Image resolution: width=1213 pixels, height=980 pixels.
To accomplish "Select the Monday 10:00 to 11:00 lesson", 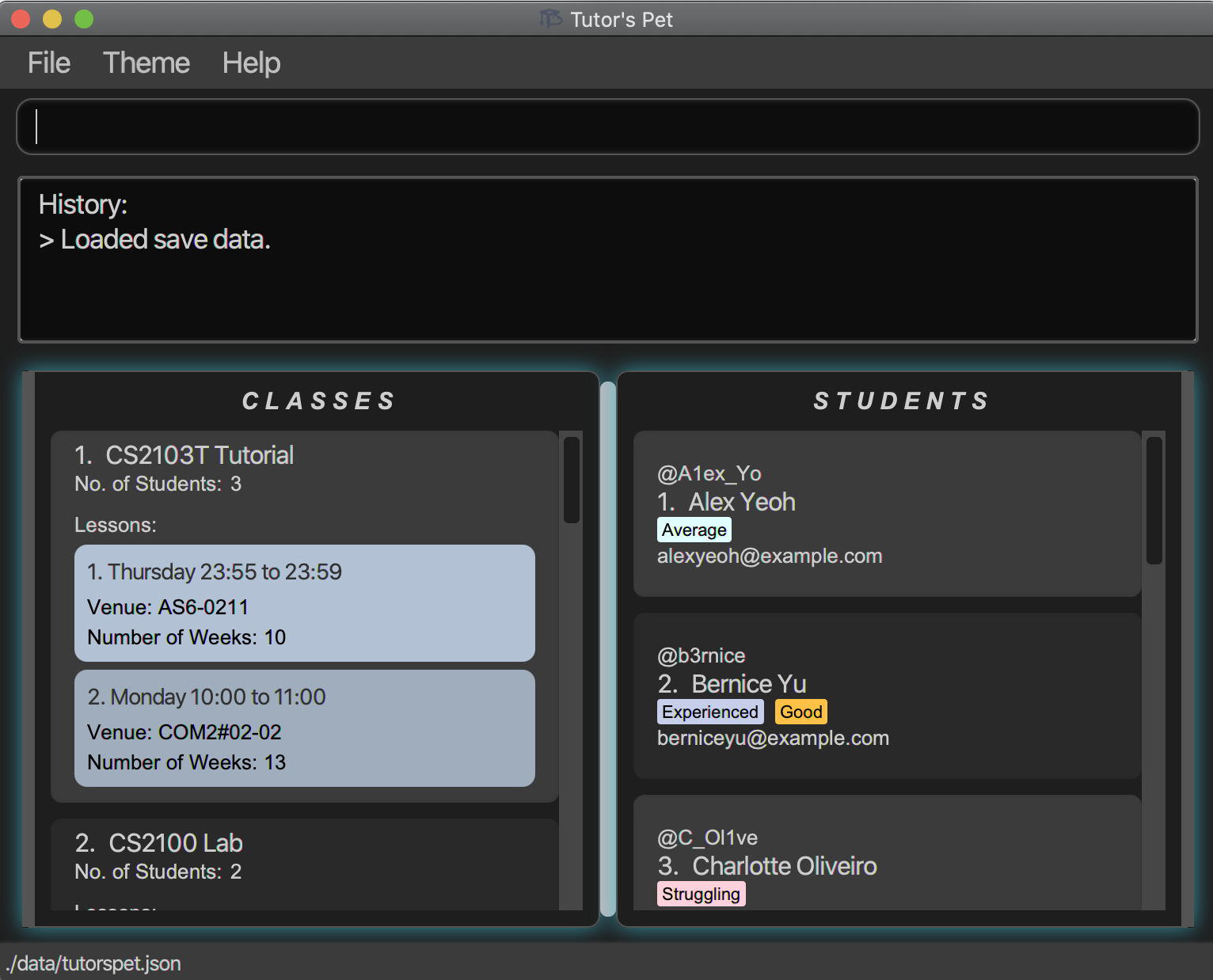I will (x=305, y=728).
